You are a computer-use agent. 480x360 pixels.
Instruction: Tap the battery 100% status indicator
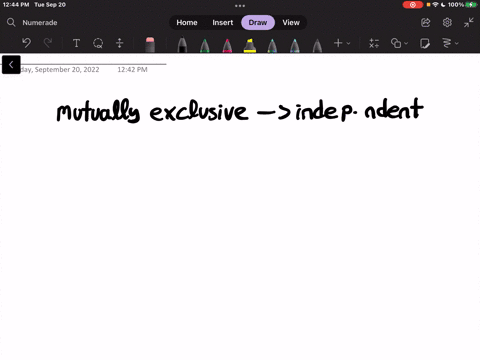point(462,5)
